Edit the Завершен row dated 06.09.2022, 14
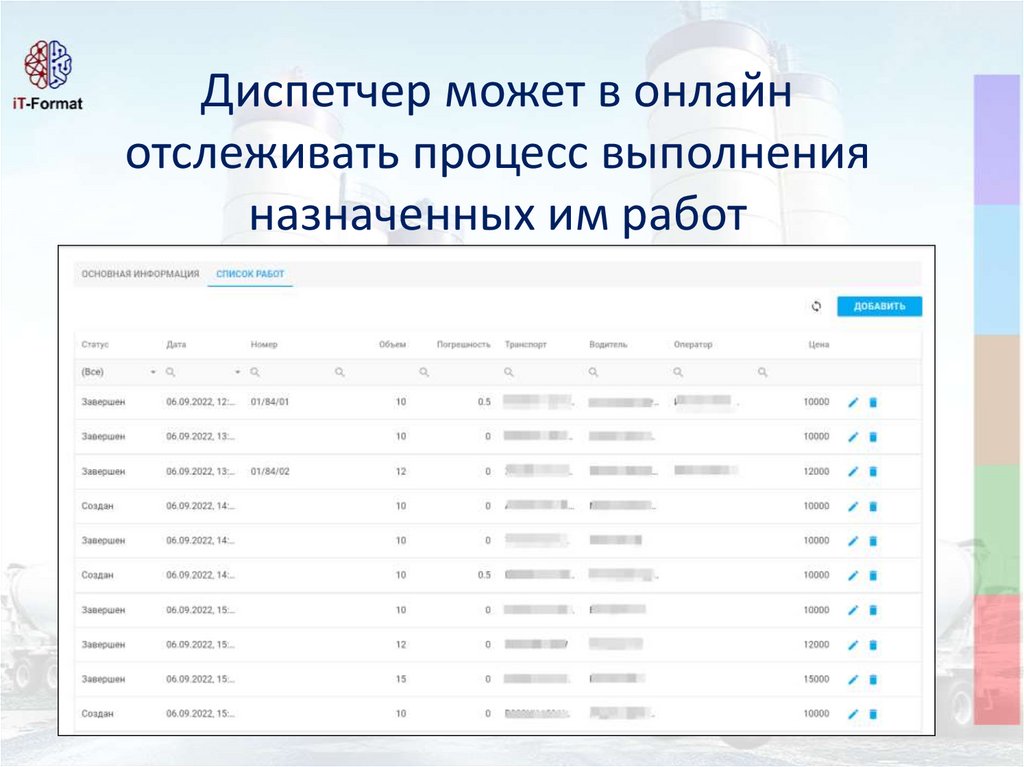Image resolution: width=1024 pixels, height=767 pixels. click(x=853, y=541)
